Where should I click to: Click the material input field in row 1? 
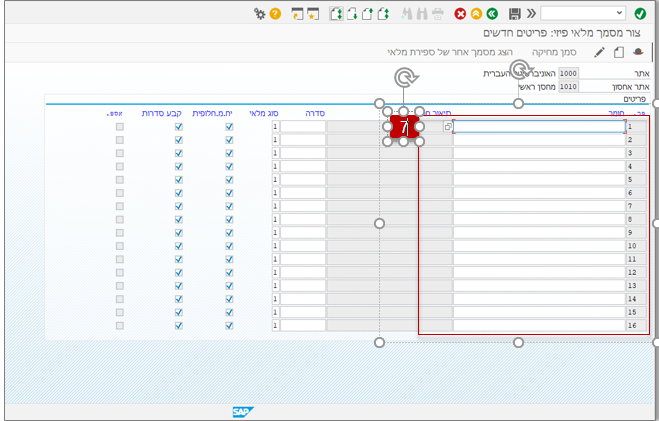pos(539,126)
